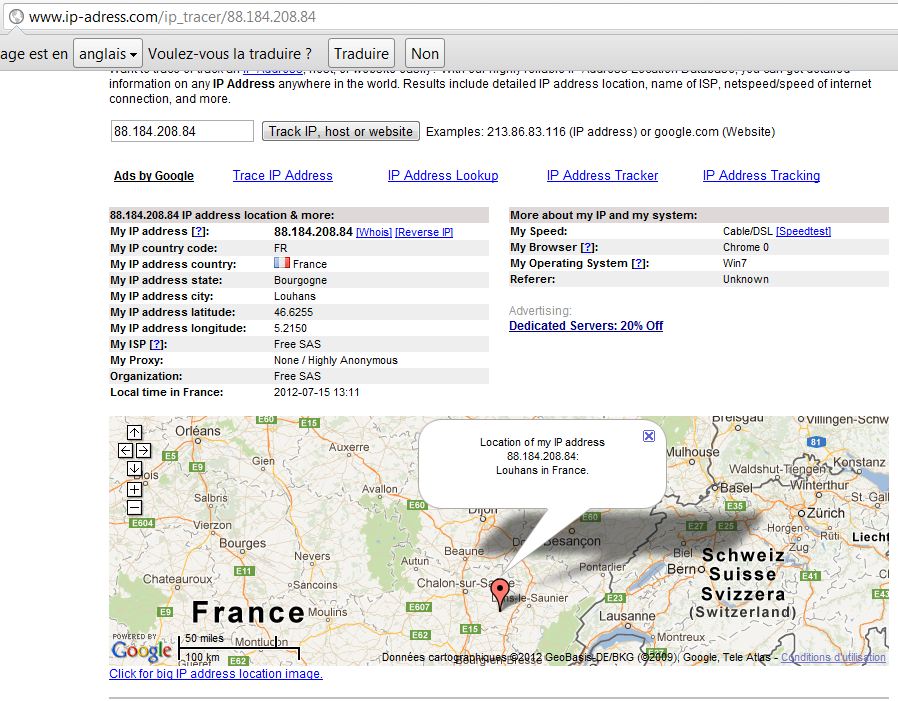Click the country code value 'FR'

pyautogui.click(x=281, y=248)
